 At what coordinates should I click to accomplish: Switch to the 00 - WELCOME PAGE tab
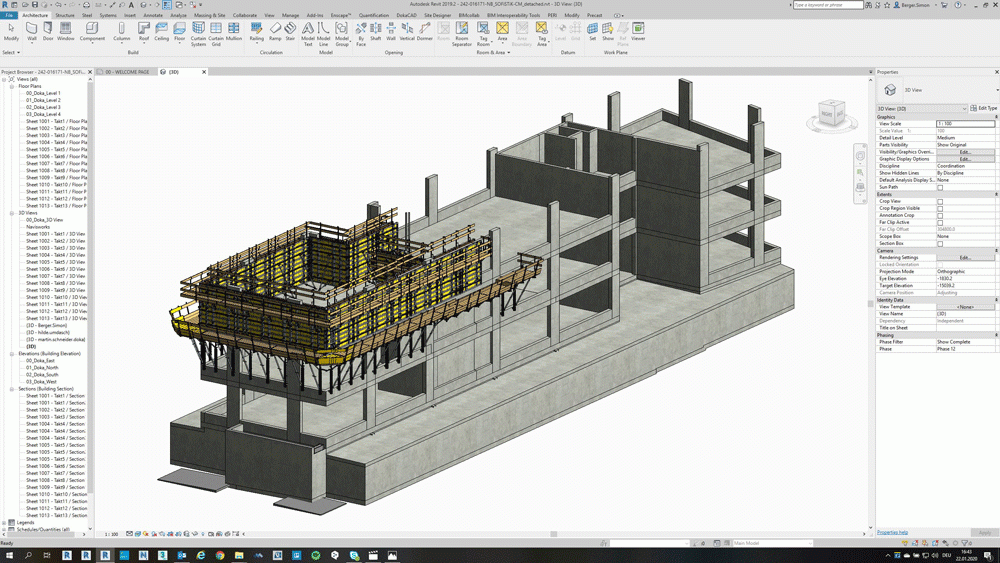[x=128, y=72]
